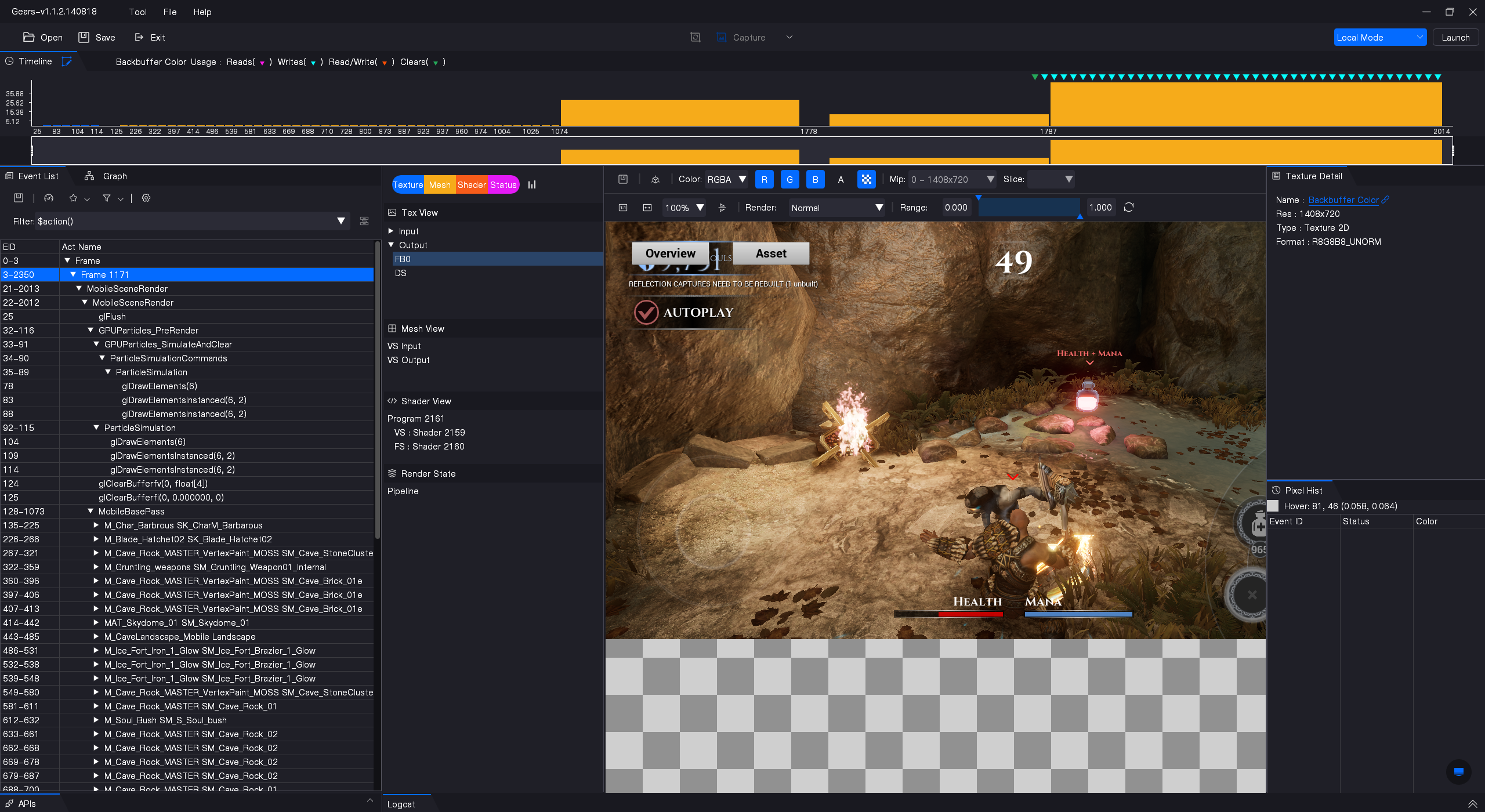Toggle the B blue channel button
Image resolution: width=1485 pixels, height=812 pixels.
pos(816,179)
